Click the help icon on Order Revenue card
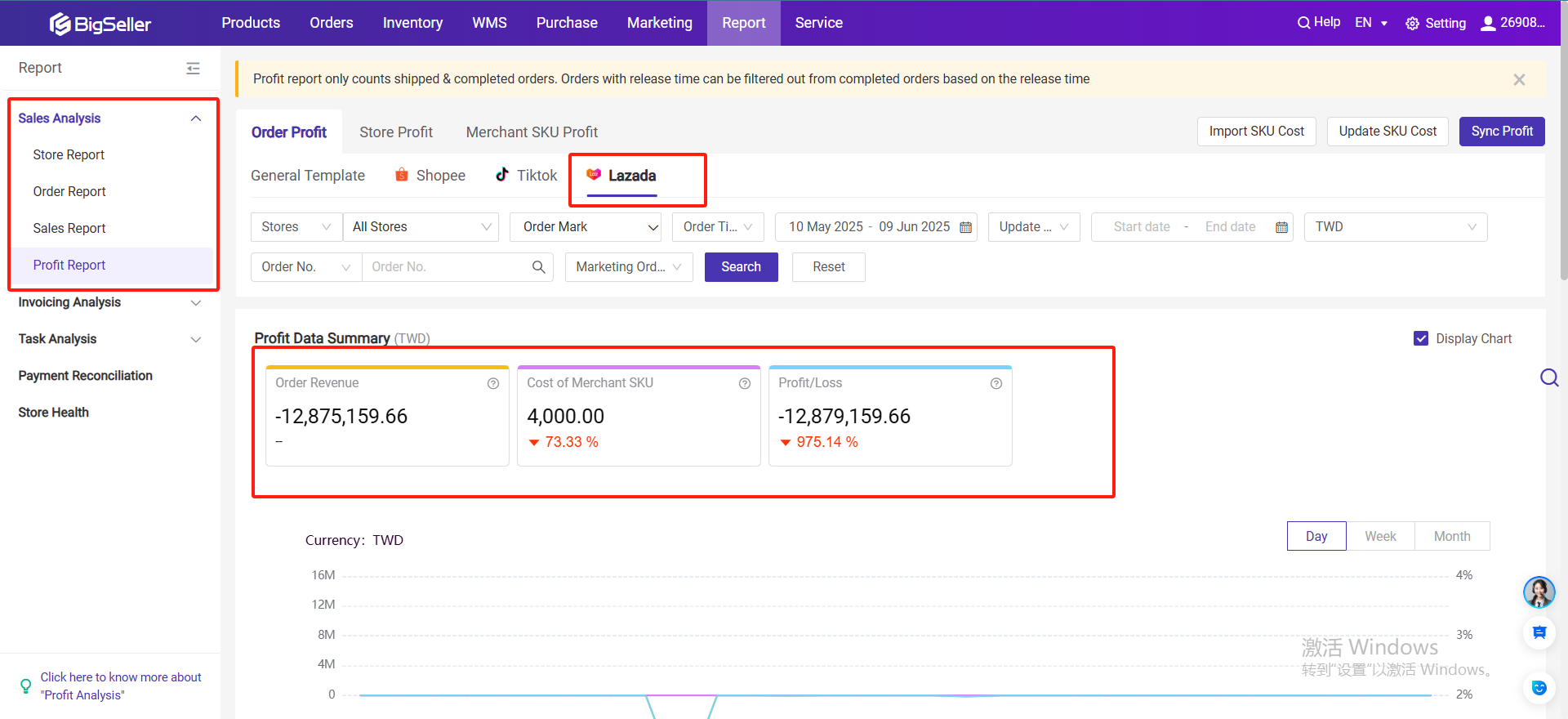Image resolution: width=1568 pixels, height=719 pixels. 493,383
